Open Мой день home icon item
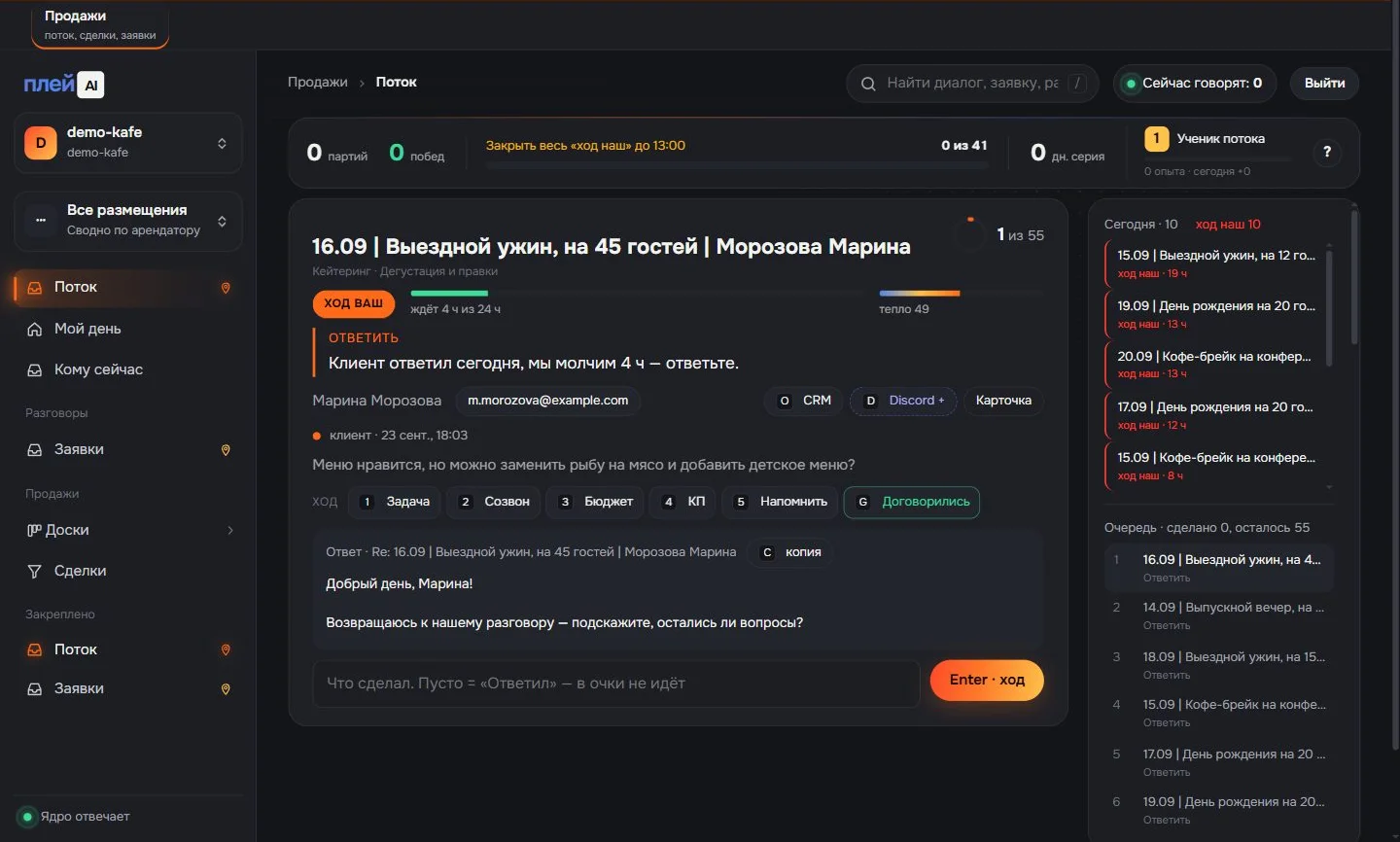This screenshot has height=842, width=1400. tap(127, 329)
